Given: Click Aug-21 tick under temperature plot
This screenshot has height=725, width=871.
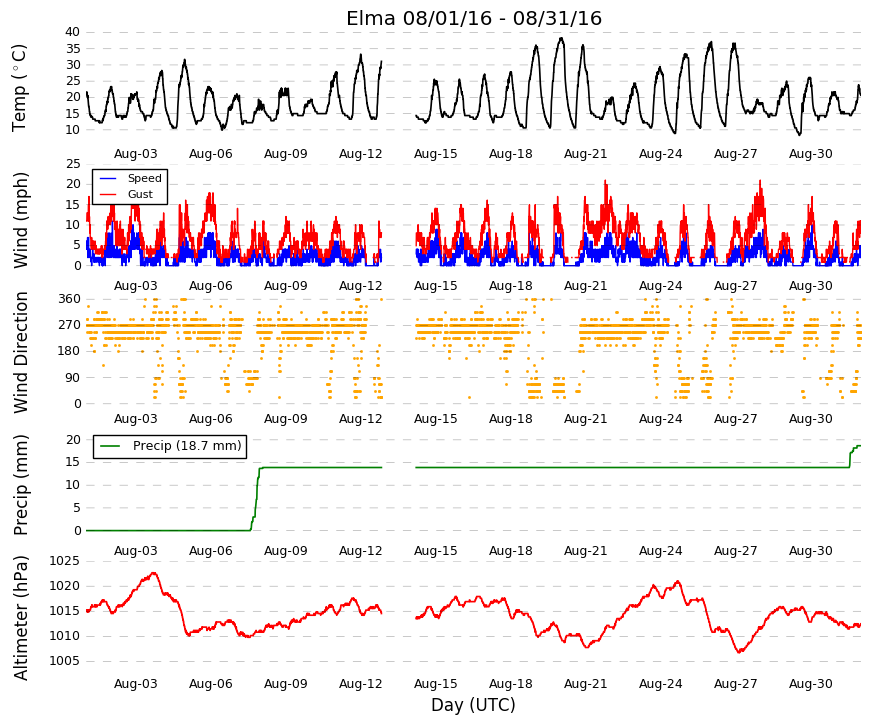Looking at the screenshot, I should coord(585,154).
